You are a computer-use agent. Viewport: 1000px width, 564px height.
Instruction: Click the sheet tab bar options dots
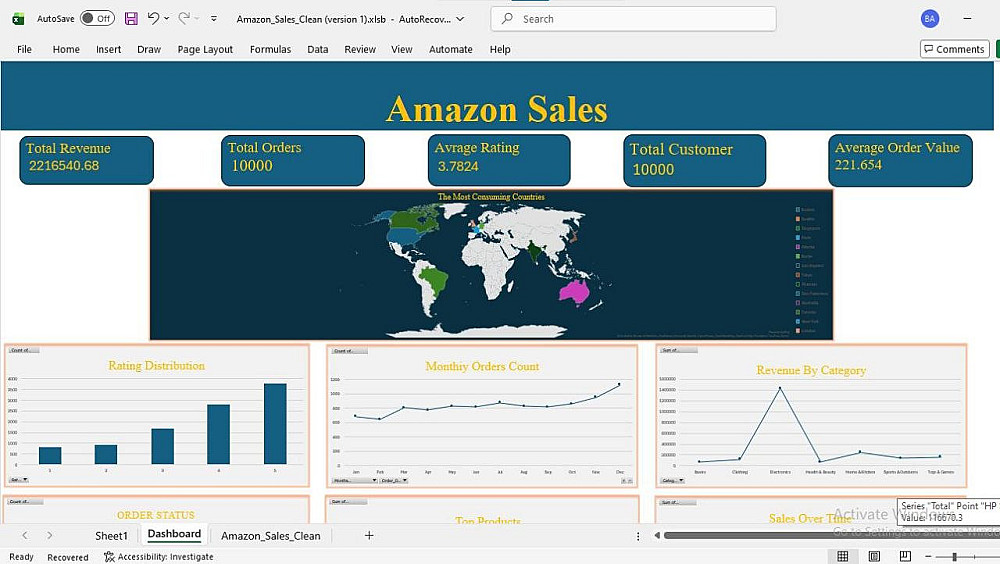click(x=638, y=536)
